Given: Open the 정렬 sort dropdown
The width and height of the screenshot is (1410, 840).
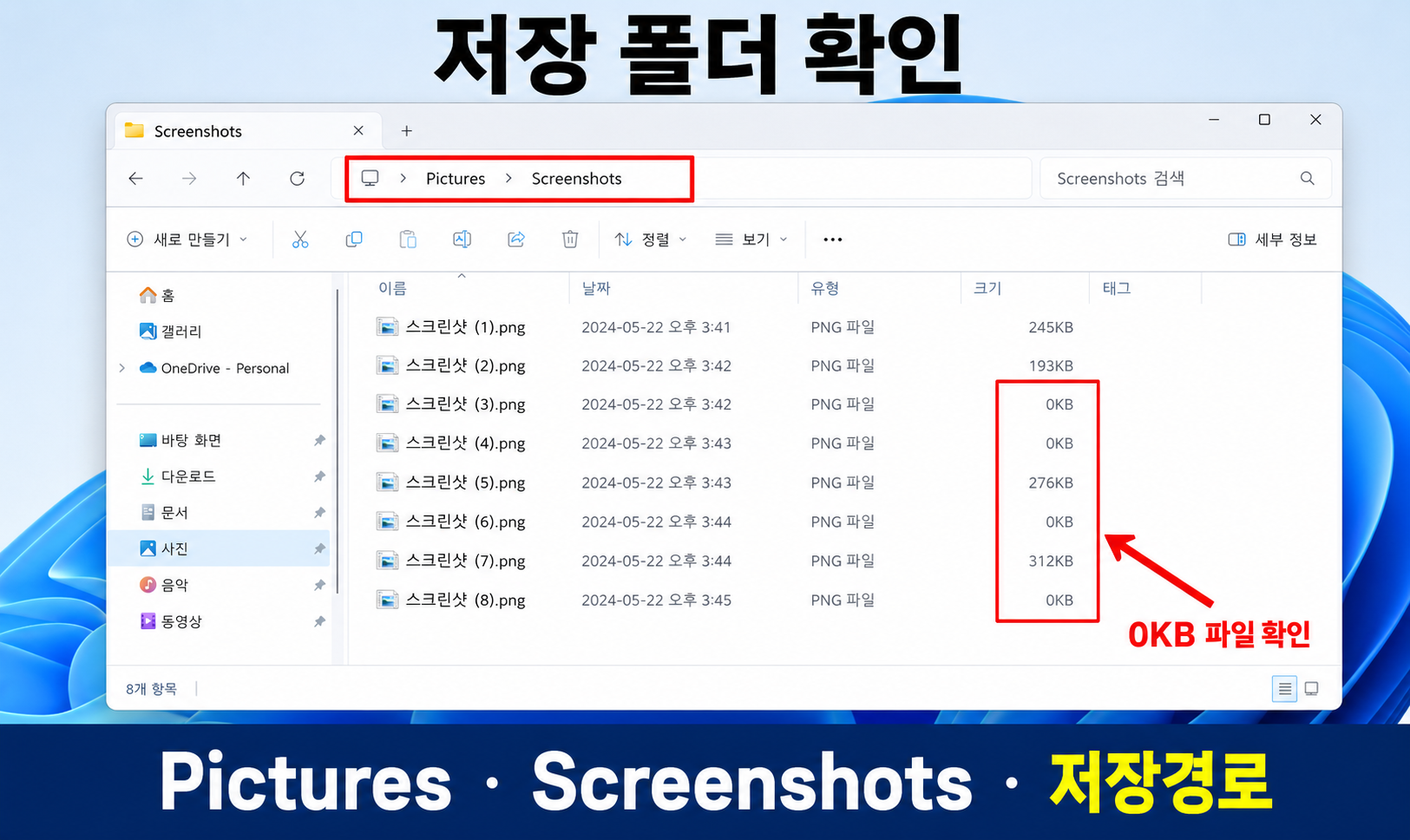Looking at the screenshot, I should pos(651,240).
